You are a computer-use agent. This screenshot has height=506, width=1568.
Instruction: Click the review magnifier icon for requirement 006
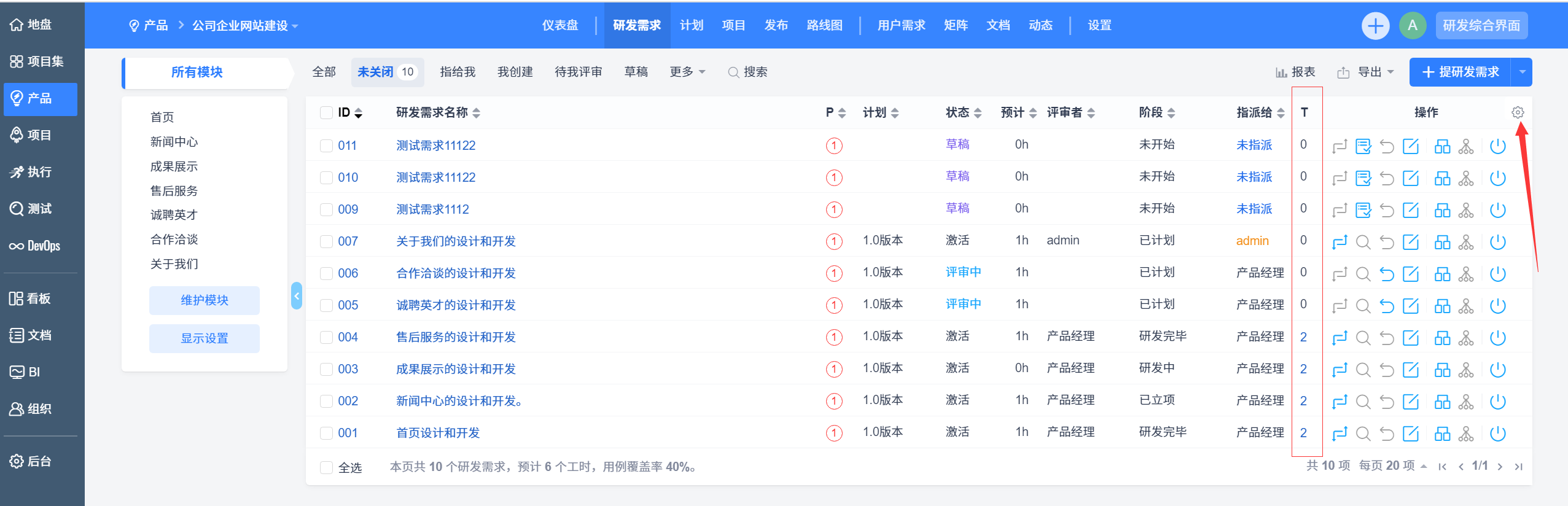coord(1363,274)
